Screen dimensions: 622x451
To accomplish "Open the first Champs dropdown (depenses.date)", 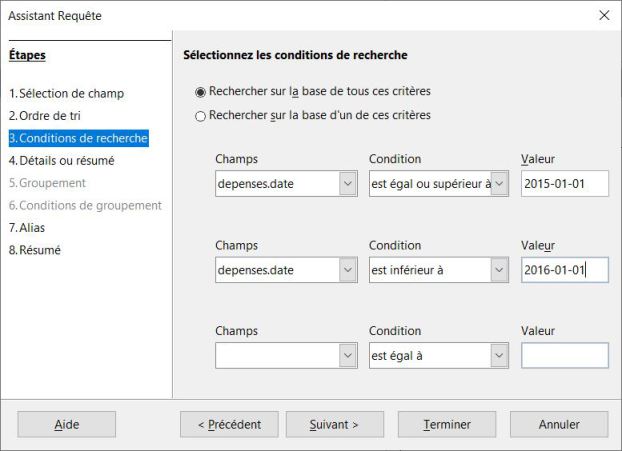I will (x=347, y=184).
